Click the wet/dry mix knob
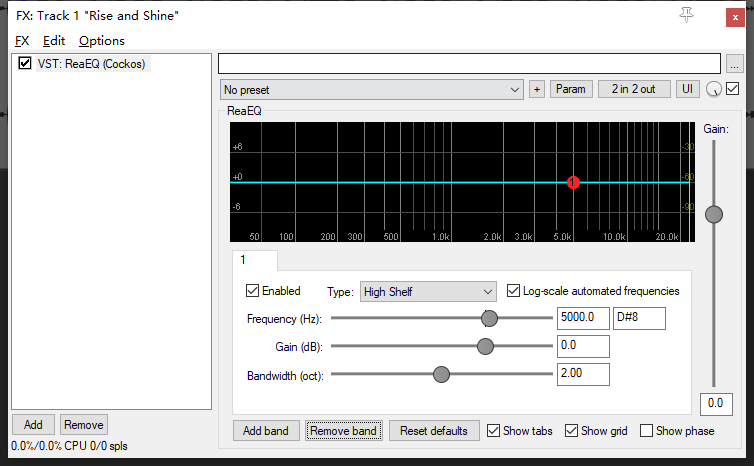 click(x=714, y=89)
